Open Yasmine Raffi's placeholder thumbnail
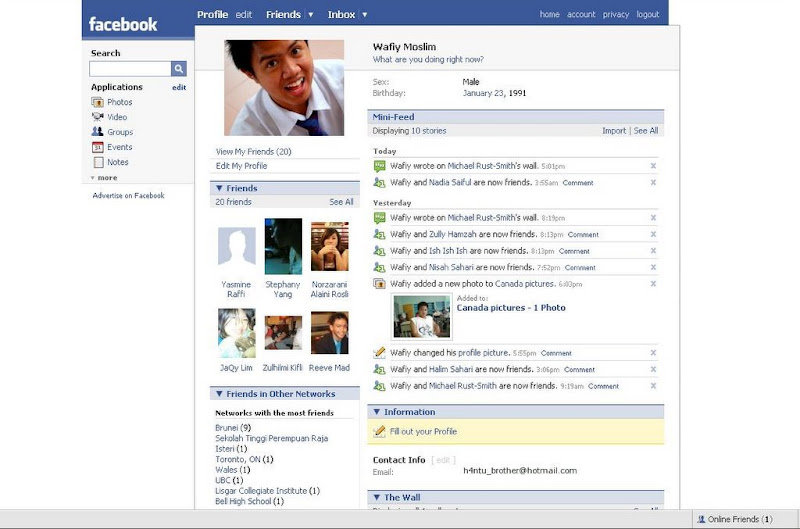The image size is (800, 529). pyautogui.click(x=237, y=246)
